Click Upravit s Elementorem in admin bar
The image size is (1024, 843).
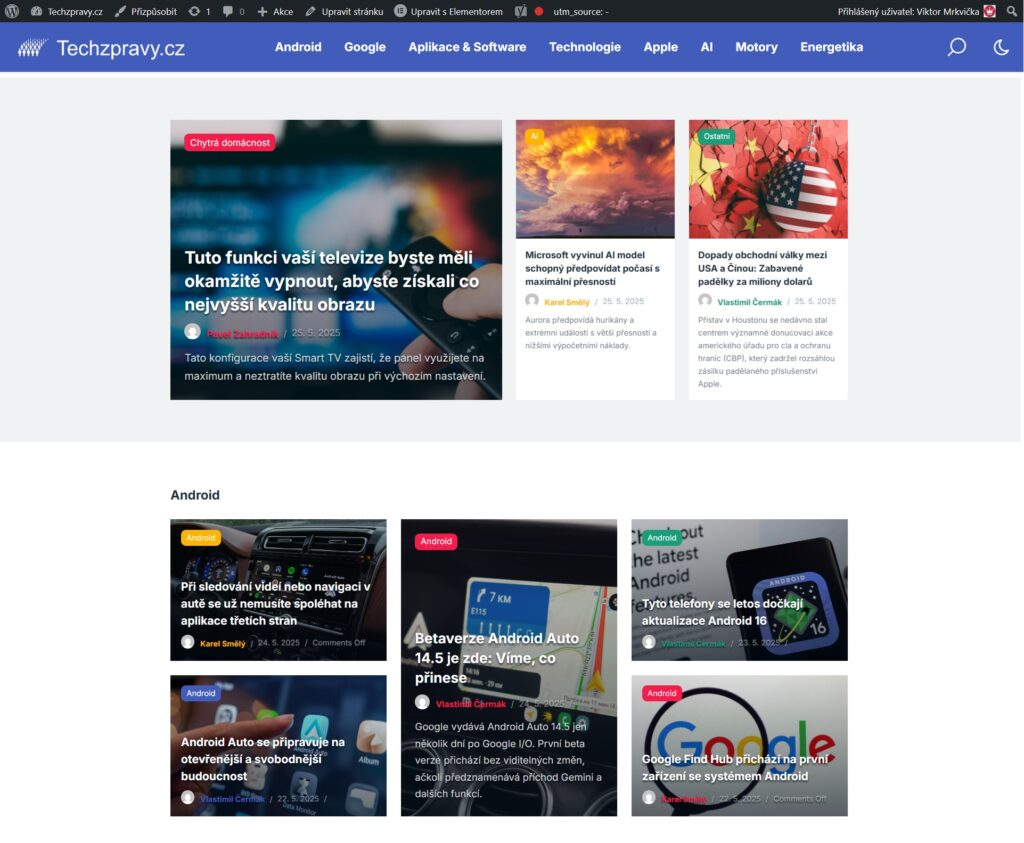click(457, 11)
